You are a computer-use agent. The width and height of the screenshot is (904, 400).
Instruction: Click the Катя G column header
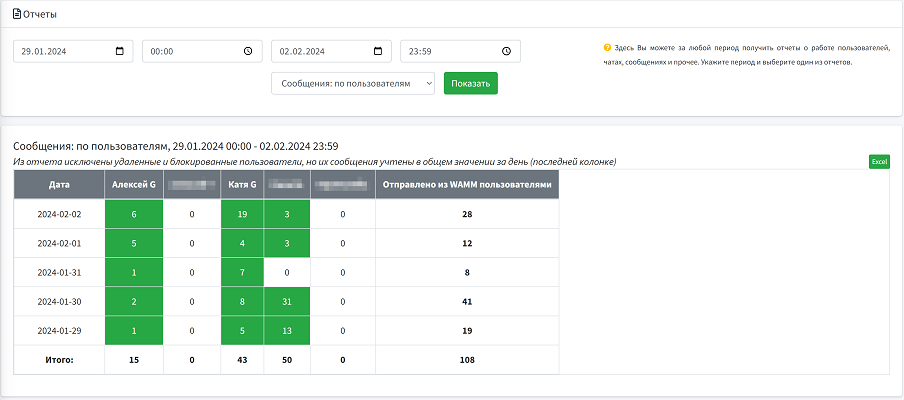tap(242, 185)
